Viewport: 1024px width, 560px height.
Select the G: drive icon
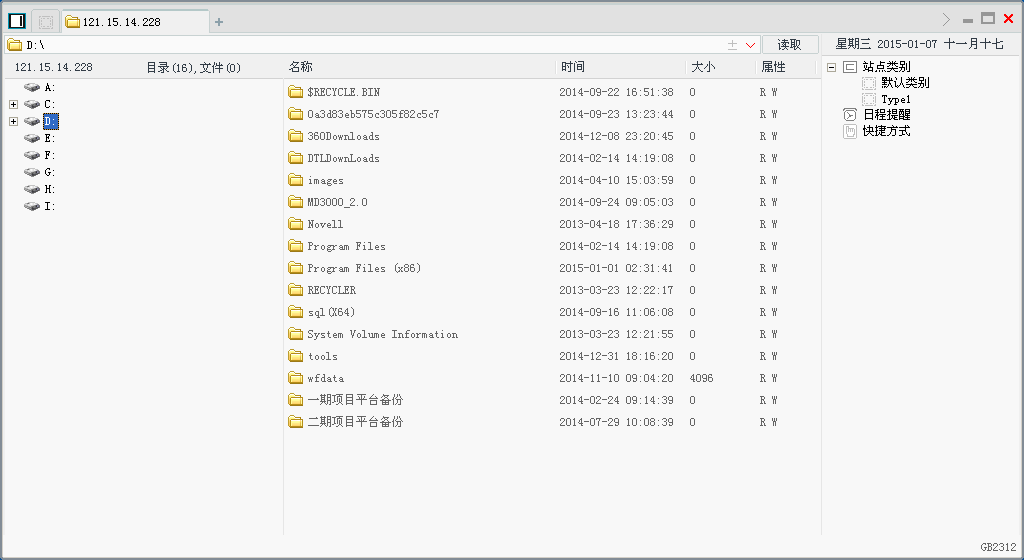[31, 172]
